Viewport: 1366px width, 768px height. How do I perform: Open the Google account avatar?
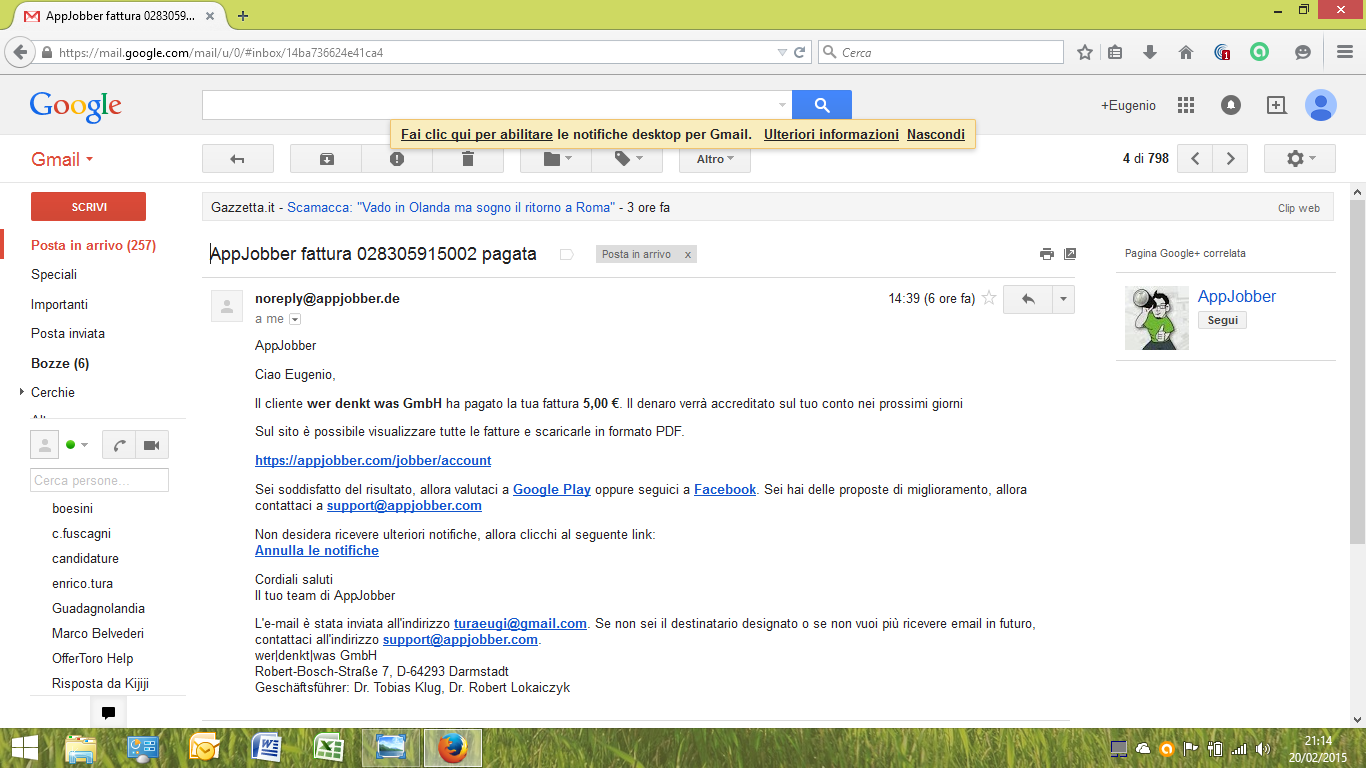[x=1321, y=105]
